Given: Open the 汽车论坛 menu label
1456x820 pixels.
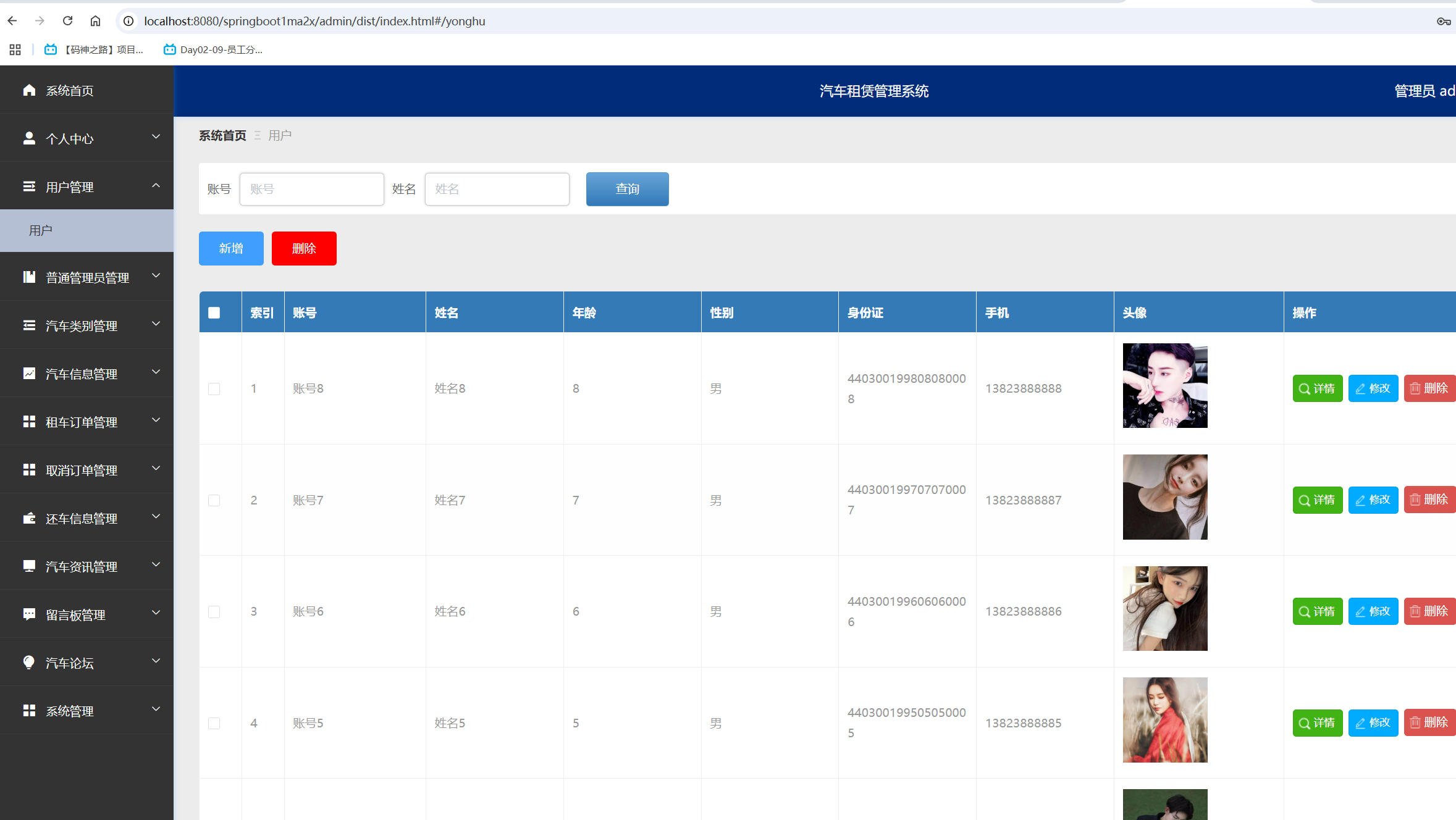Looking at the screenshot, I should [x=70, y=663].
